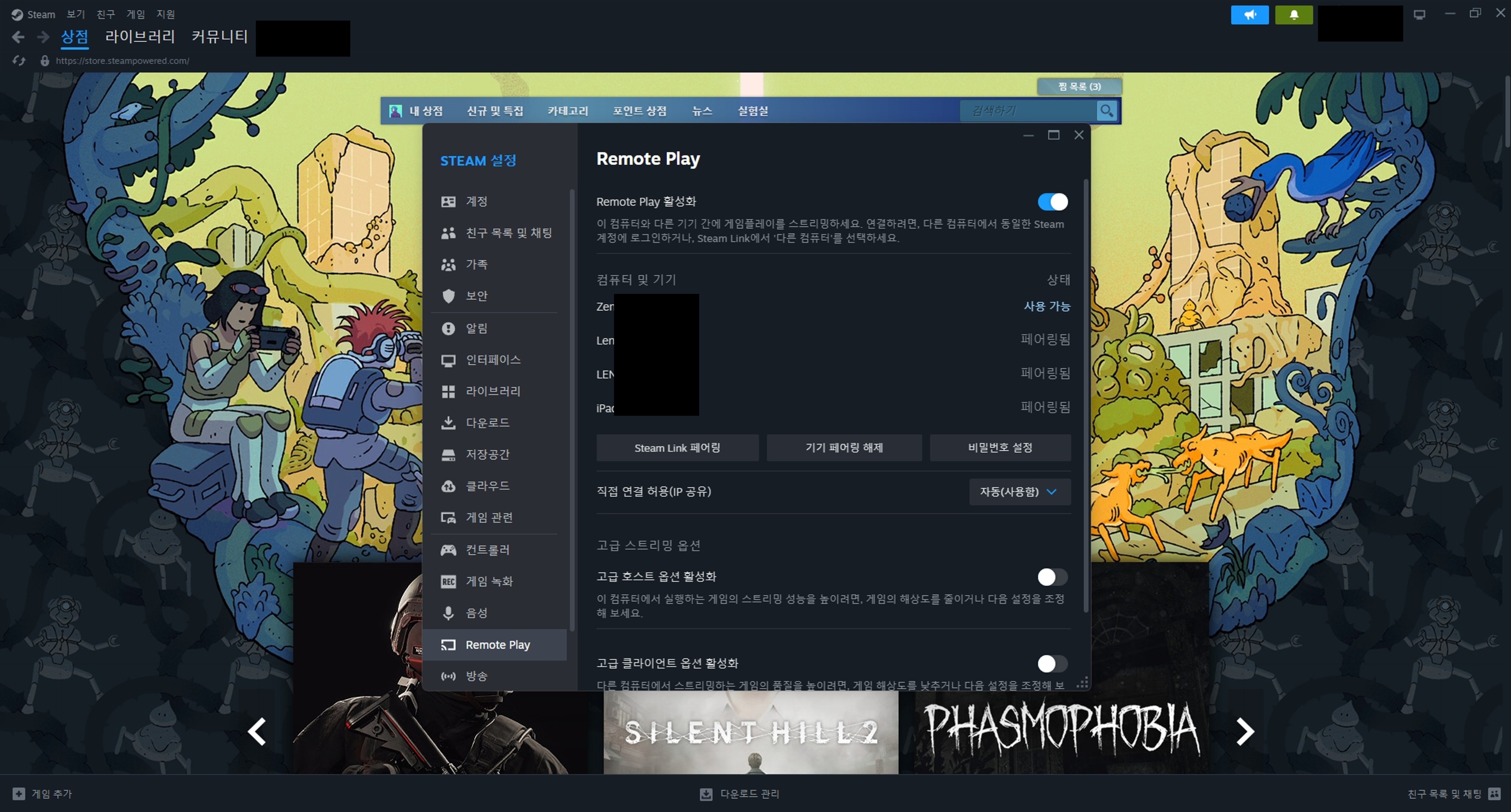Image resolution: width=1511 pixels, height=812 pixels.
Task: Enable 고급 호스트 옵션 활성화 switch
Action: coord(1052,577)
